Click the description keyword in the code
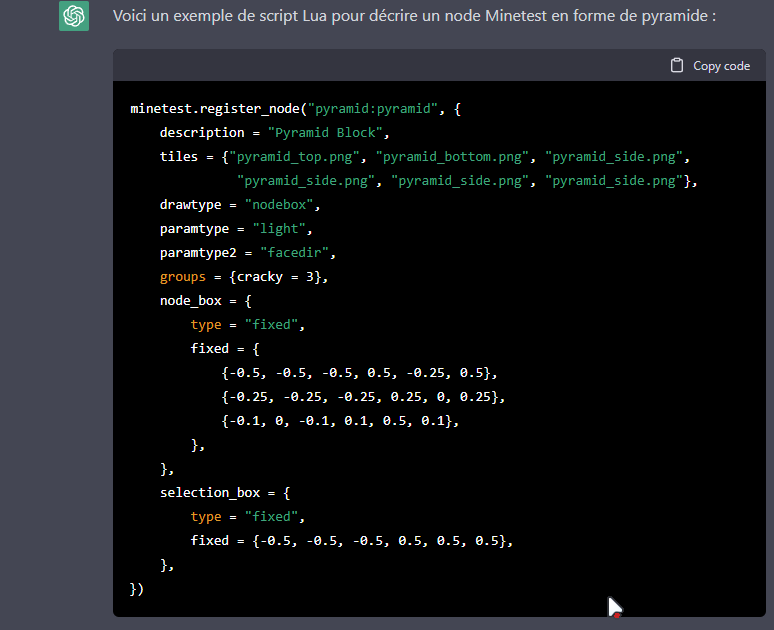Screen dimensions: 774x630 [202, 133]
